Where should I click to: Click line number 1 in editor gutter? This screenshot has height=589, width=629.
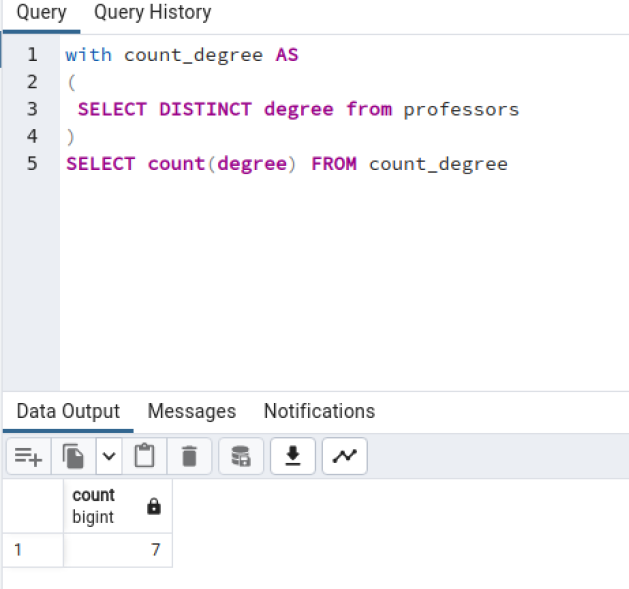point(32,55)
